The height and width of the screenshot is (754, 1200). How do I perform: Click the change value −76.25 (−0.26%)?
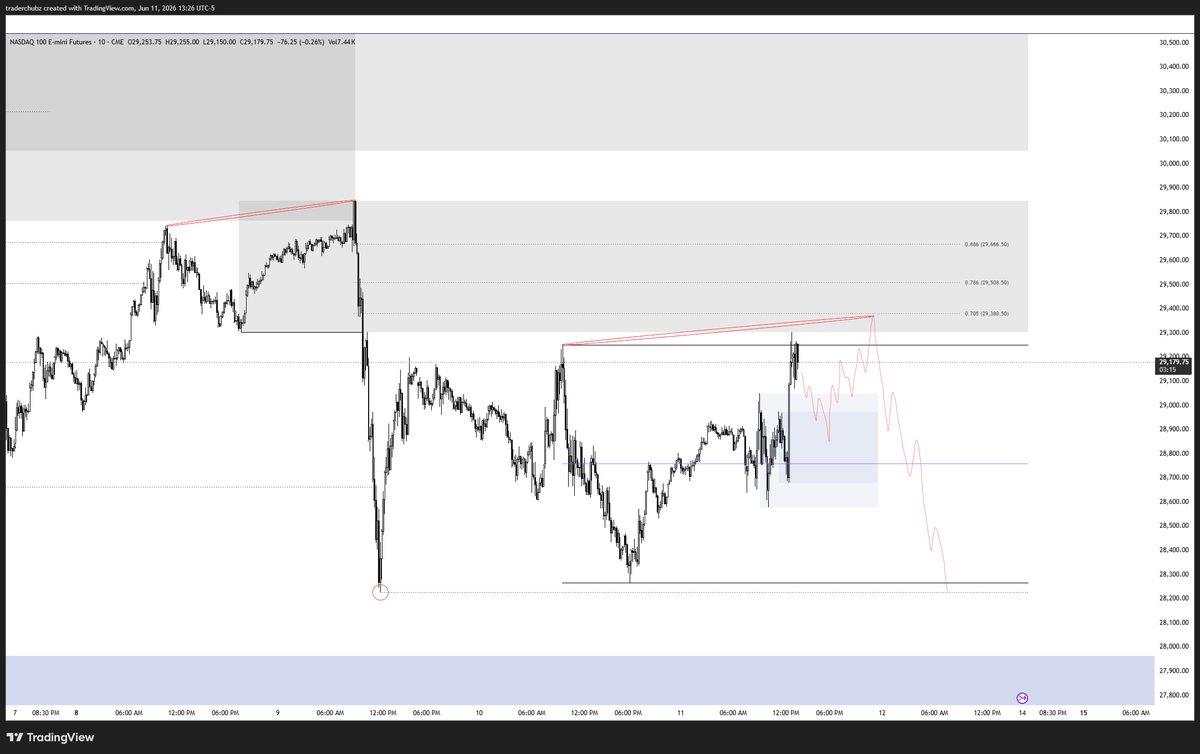pyautogui.click(x=301, y=42)
